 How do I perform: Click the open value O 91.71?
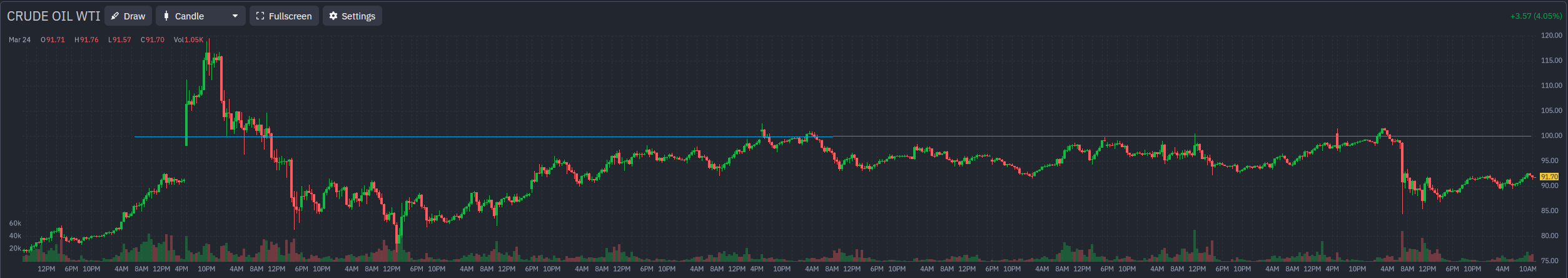[53, 39]
